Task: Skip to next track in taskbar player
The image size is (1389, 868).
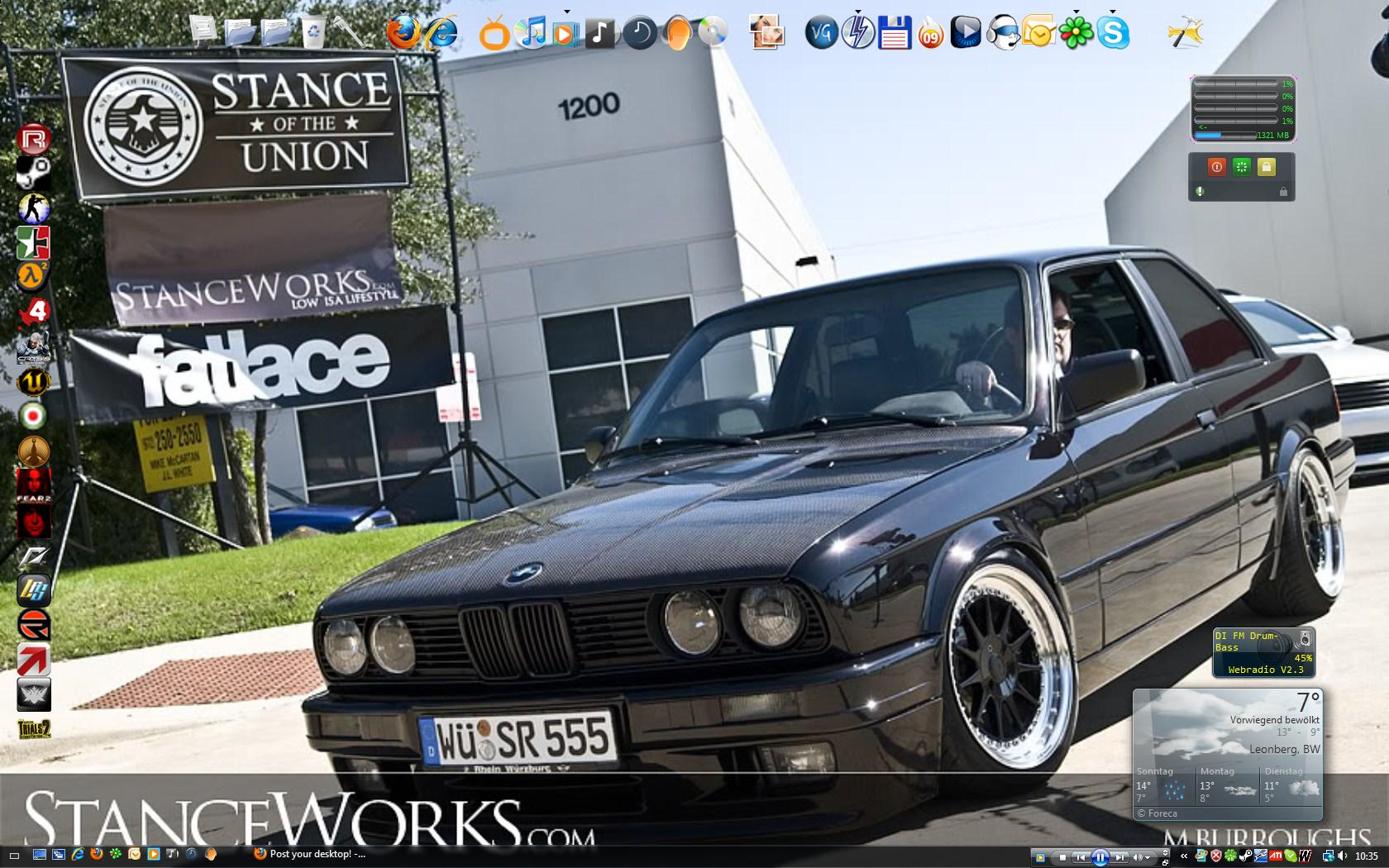Action: [1119, 857]
